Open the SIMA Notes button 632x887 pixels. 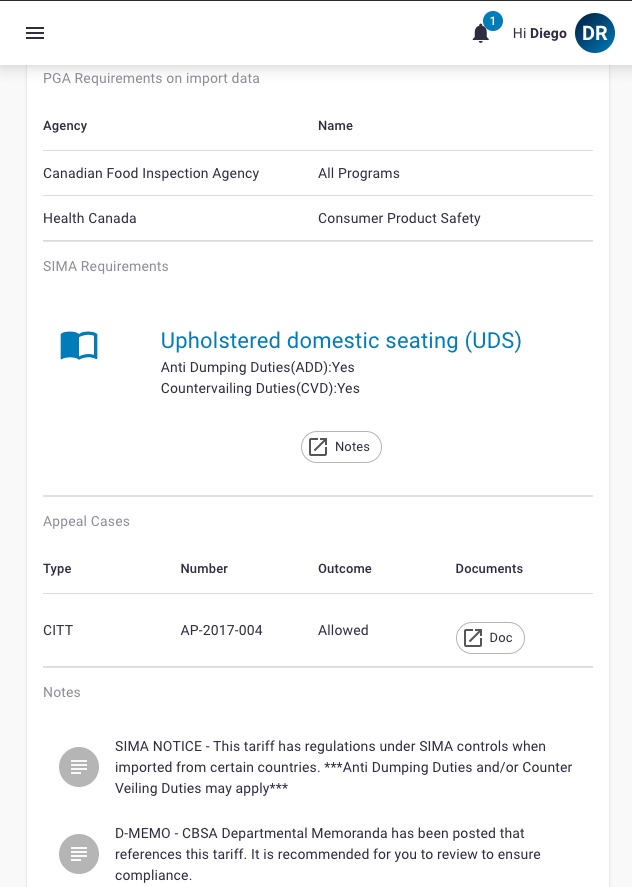coord(341,447)
